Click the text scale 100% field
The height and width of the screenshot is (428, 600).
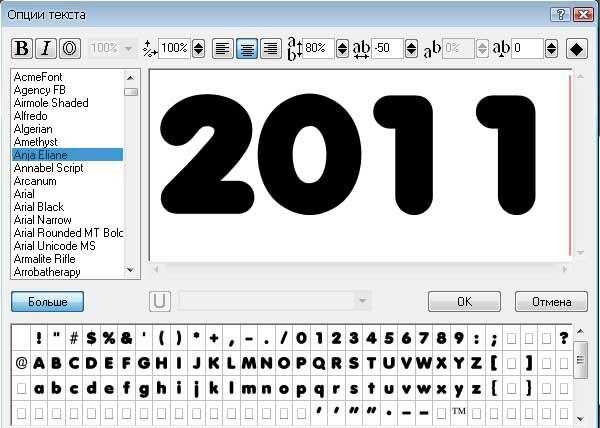174,49
